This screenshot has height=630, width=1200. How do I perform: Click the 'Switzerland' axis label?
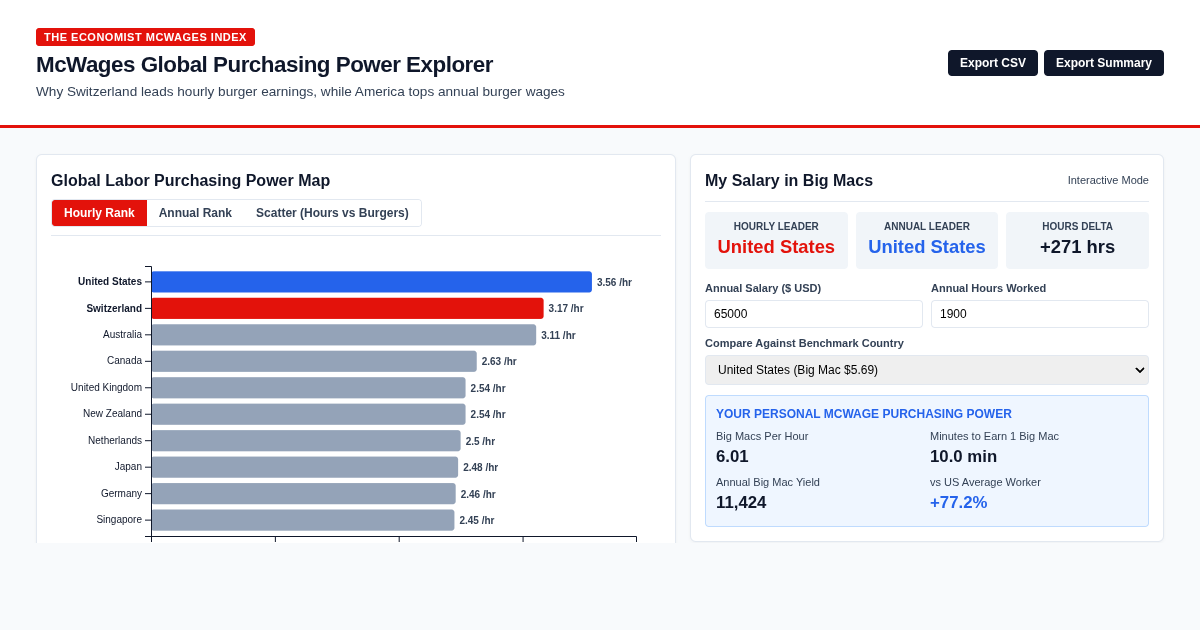tap(114, 309)
